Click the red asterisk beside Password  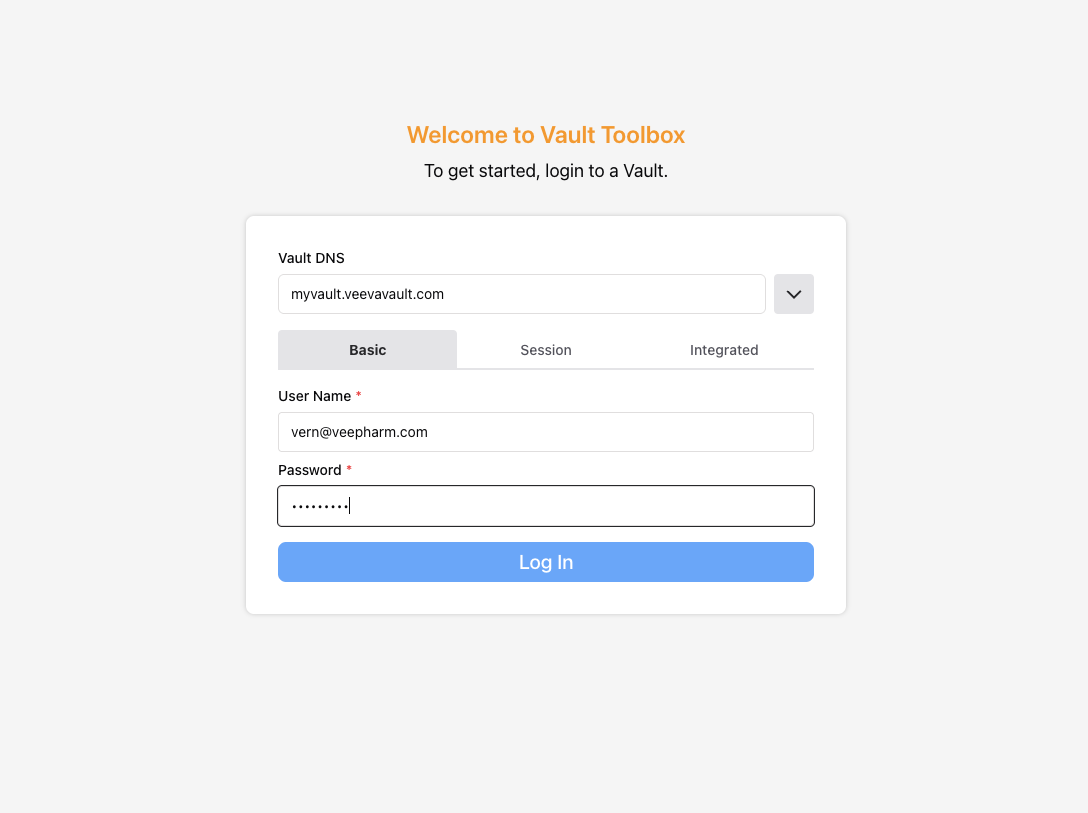tap(349, 470)
